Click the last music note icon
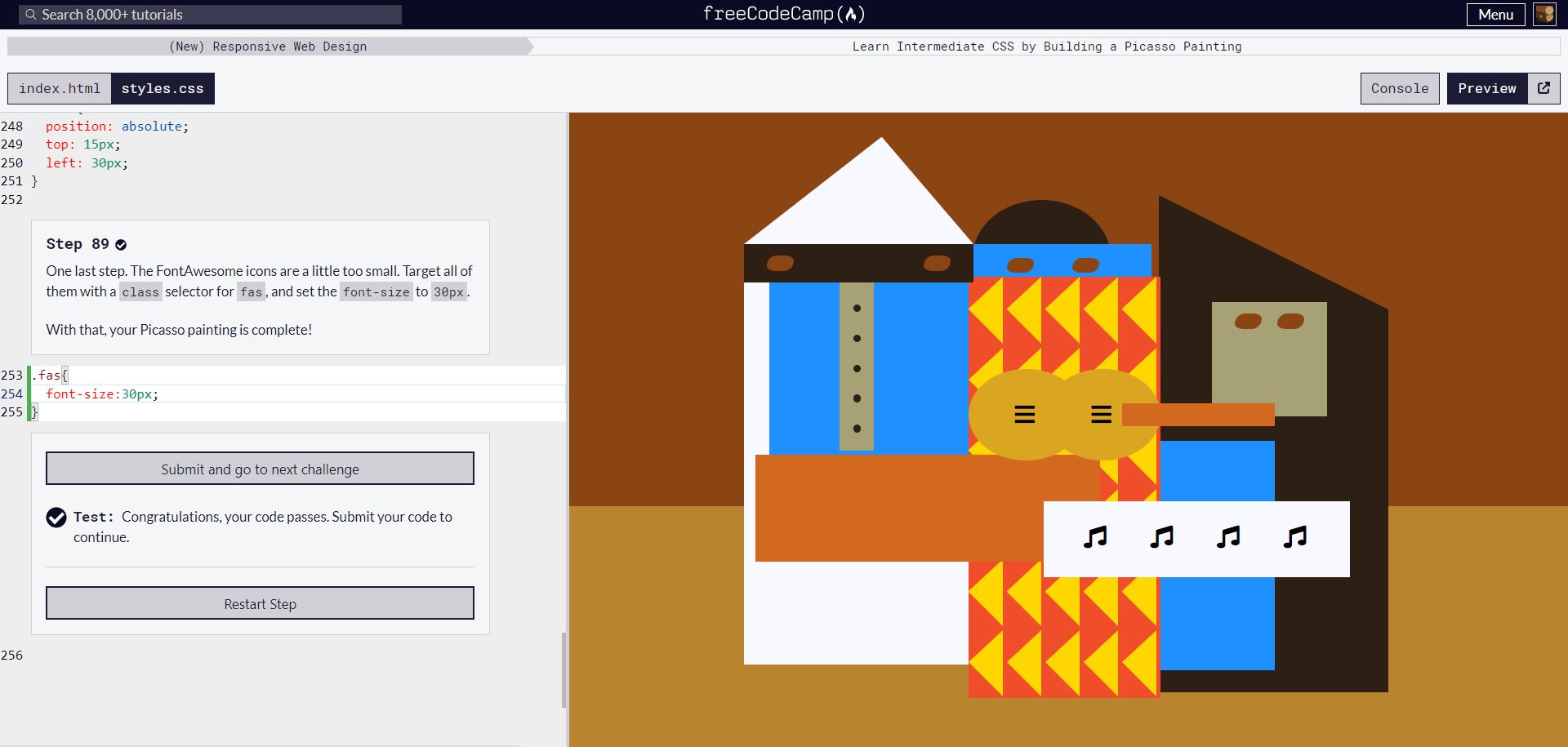The height and width of the screenshot is (747, 1568). (x=1295, y=536)
